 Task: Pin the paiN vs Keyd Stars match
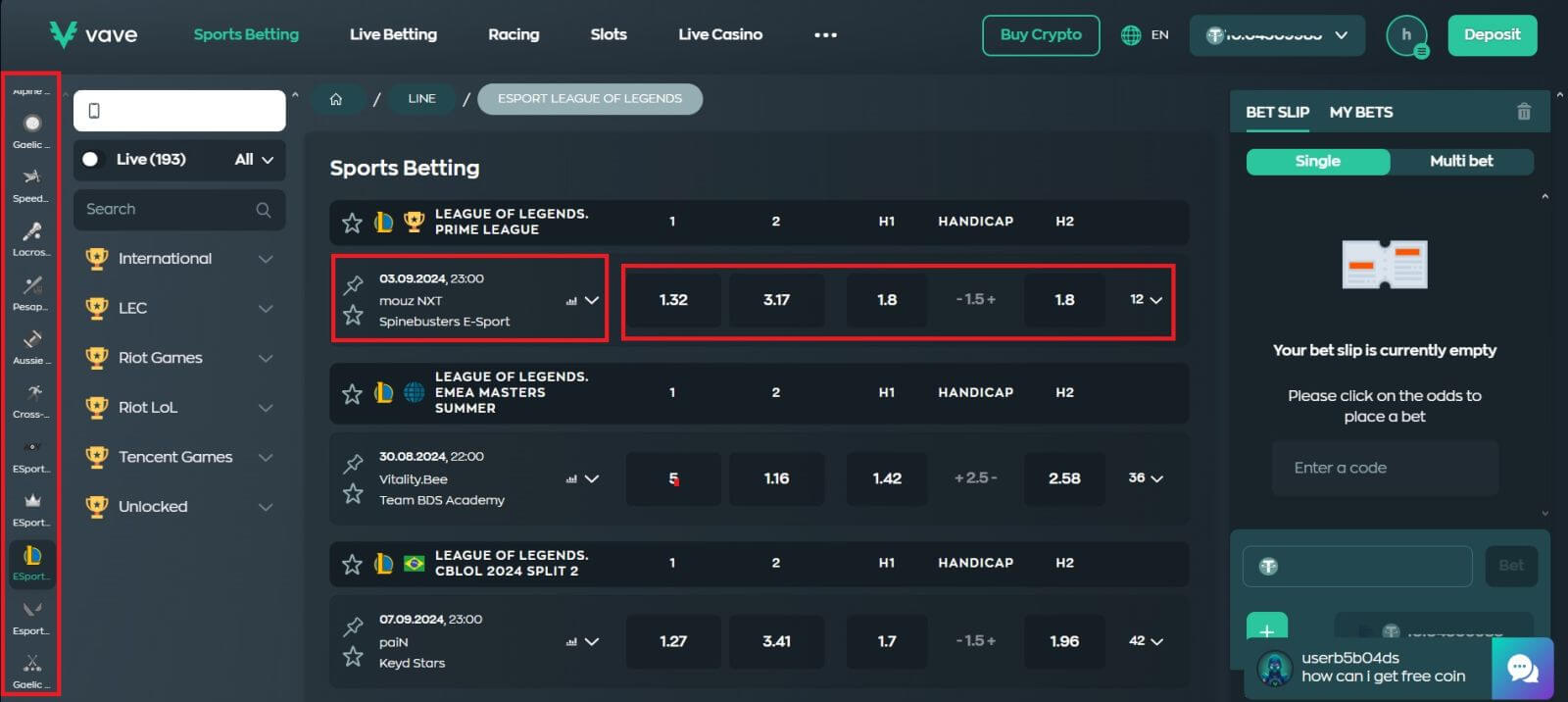pos(353,627)
